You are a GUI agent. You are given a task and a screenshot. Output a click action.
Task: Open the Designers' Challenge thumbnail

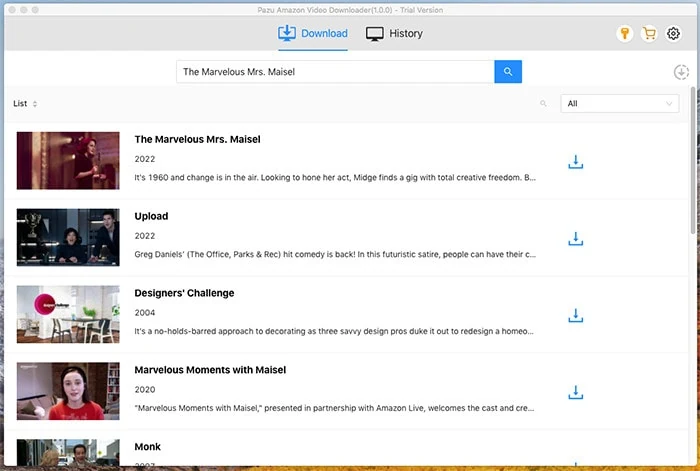[68, 314]
